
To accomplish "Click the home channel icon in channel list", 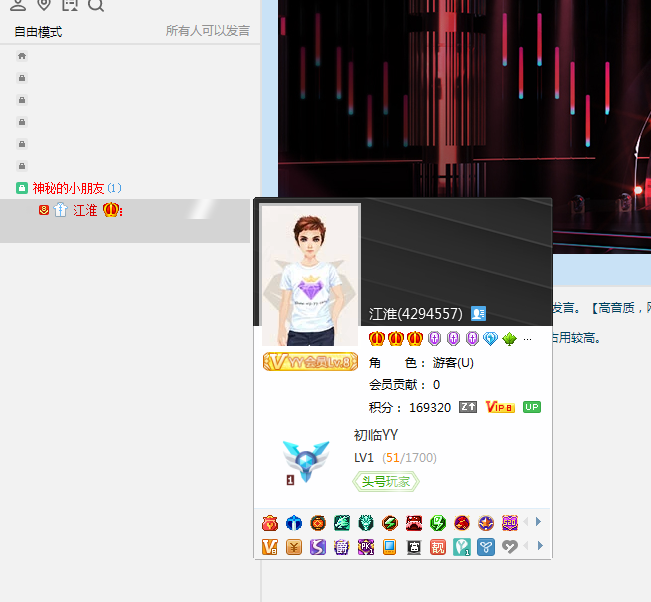I will click(x=22, y=56).
